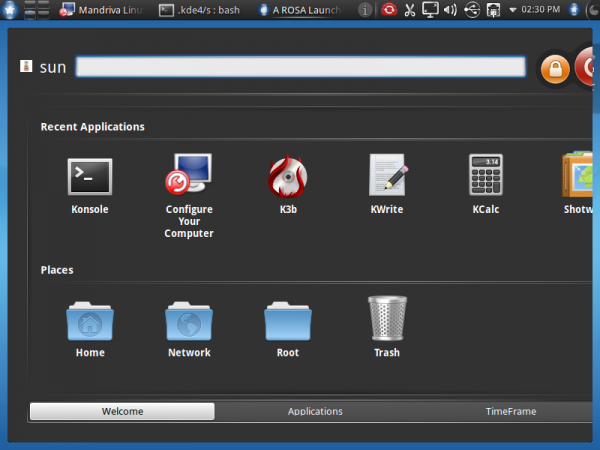Click the red power button

tap(584, 67)
